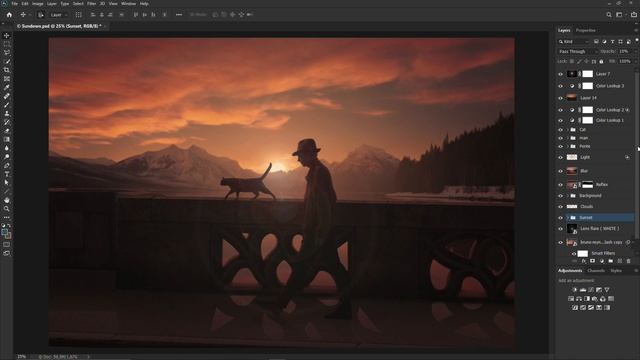
Task: Expand the Cat layer group
Action: 567,129
